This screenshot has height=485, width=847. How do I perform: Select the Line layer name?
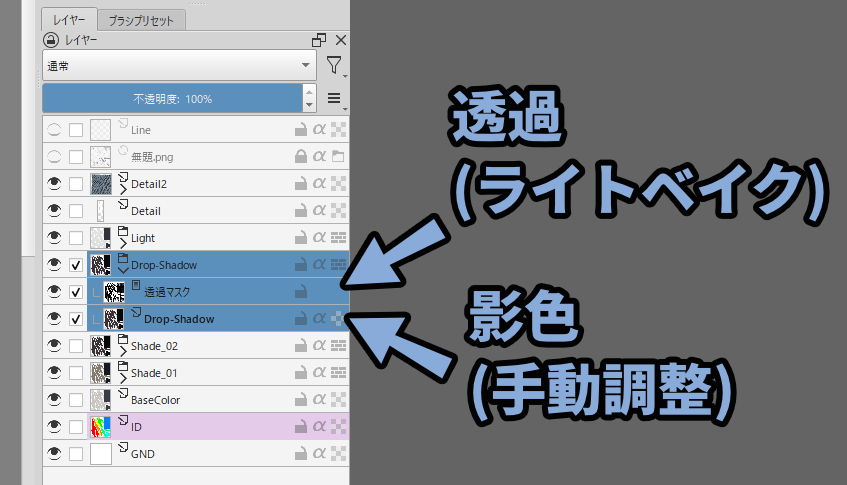(140, 130)
